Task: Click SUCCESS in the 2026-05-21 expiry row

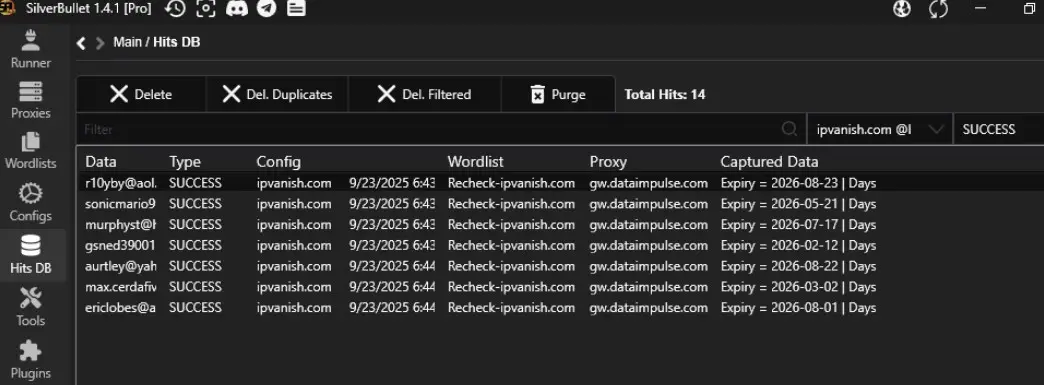Action: [195, 203]
